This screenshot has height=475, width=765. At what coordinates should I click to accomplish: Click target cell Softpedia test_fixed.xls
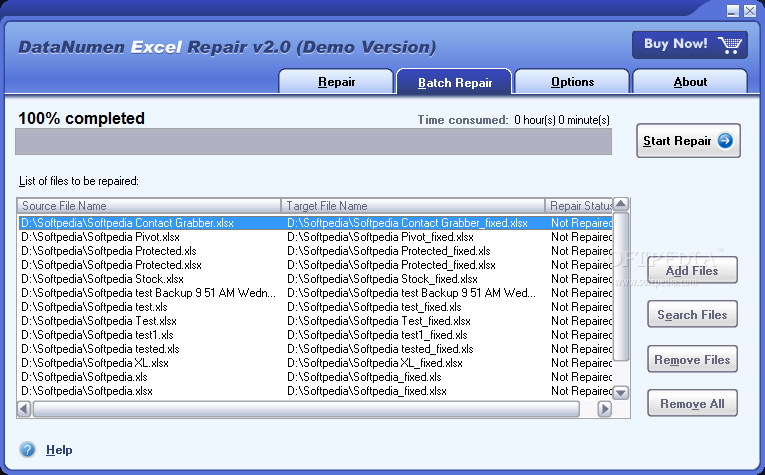(374, 307)
